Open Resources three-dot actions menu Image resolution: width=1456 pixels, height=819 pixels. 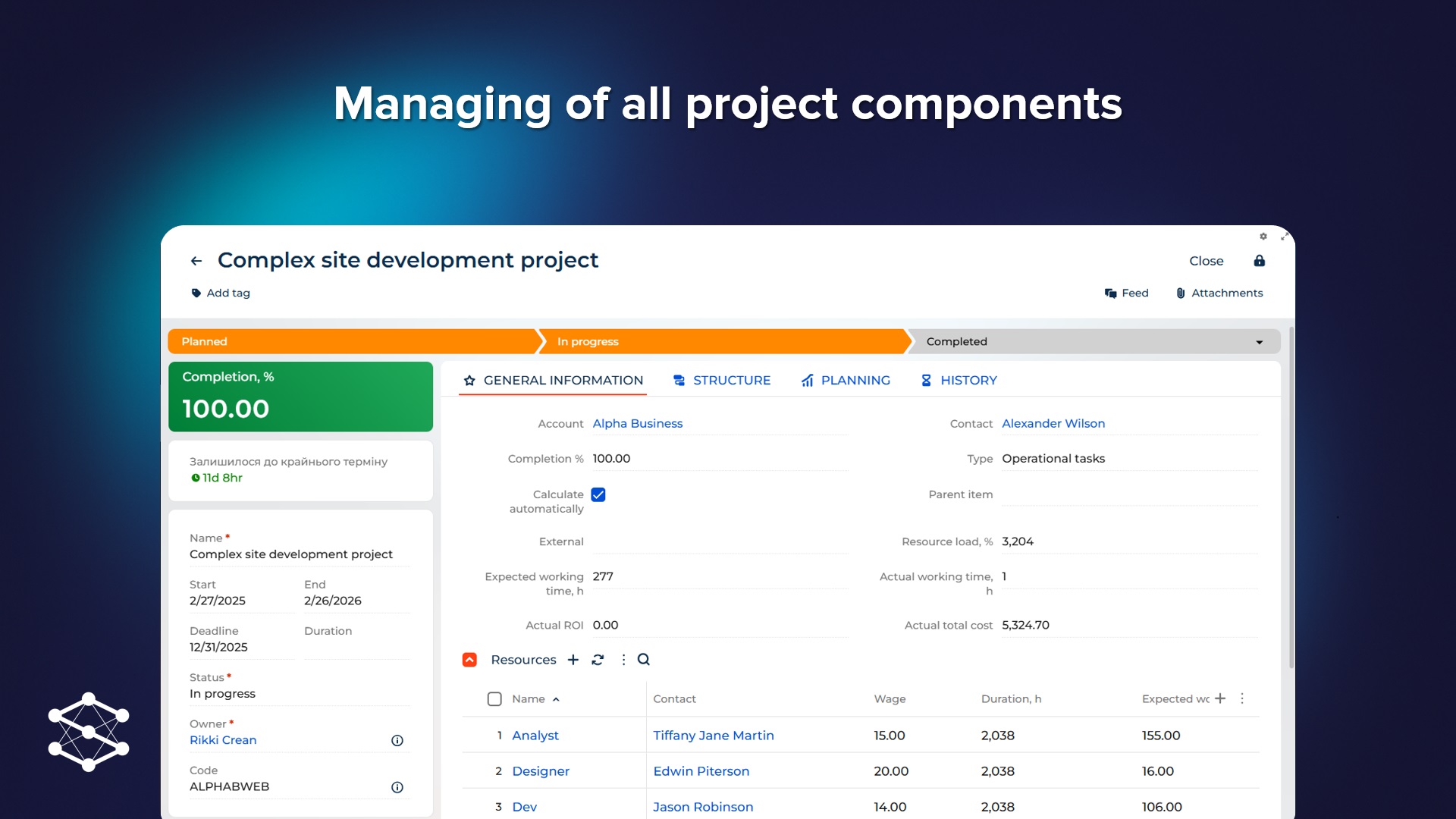[623, 660]
